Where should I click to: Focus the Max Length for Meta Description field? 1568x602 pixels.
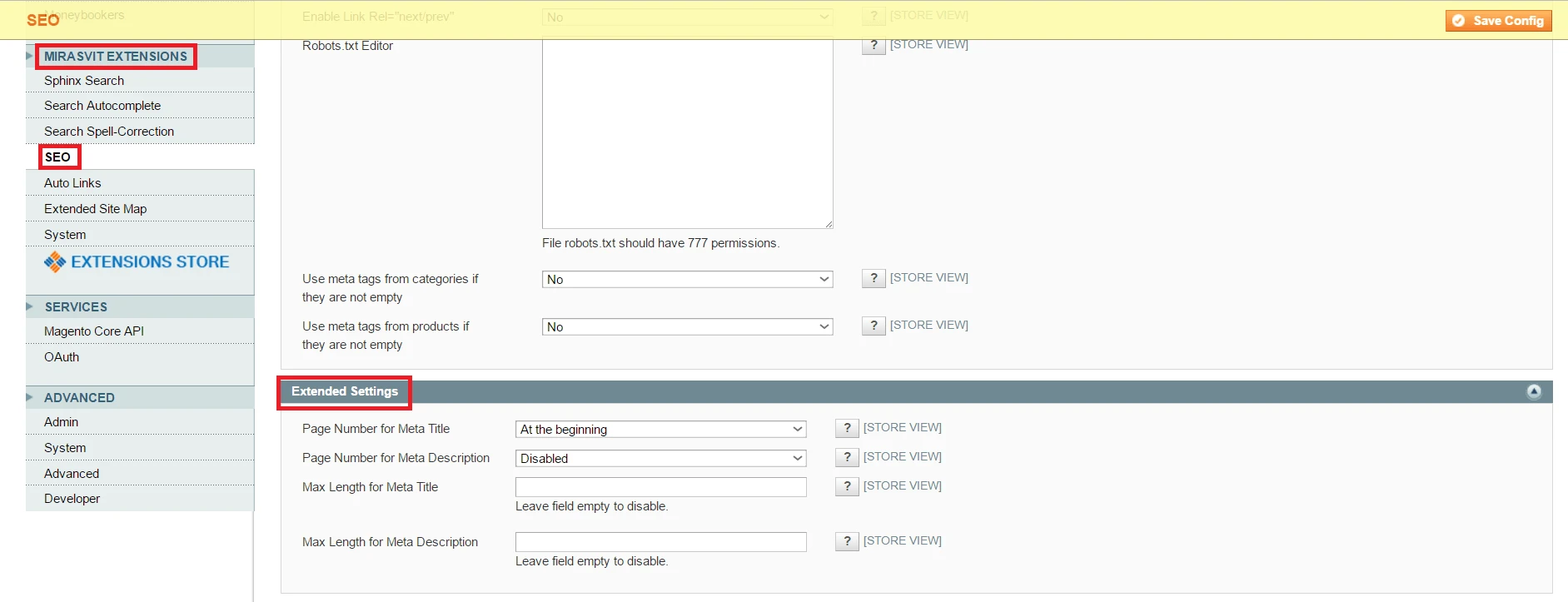click(x=660, y=542)
